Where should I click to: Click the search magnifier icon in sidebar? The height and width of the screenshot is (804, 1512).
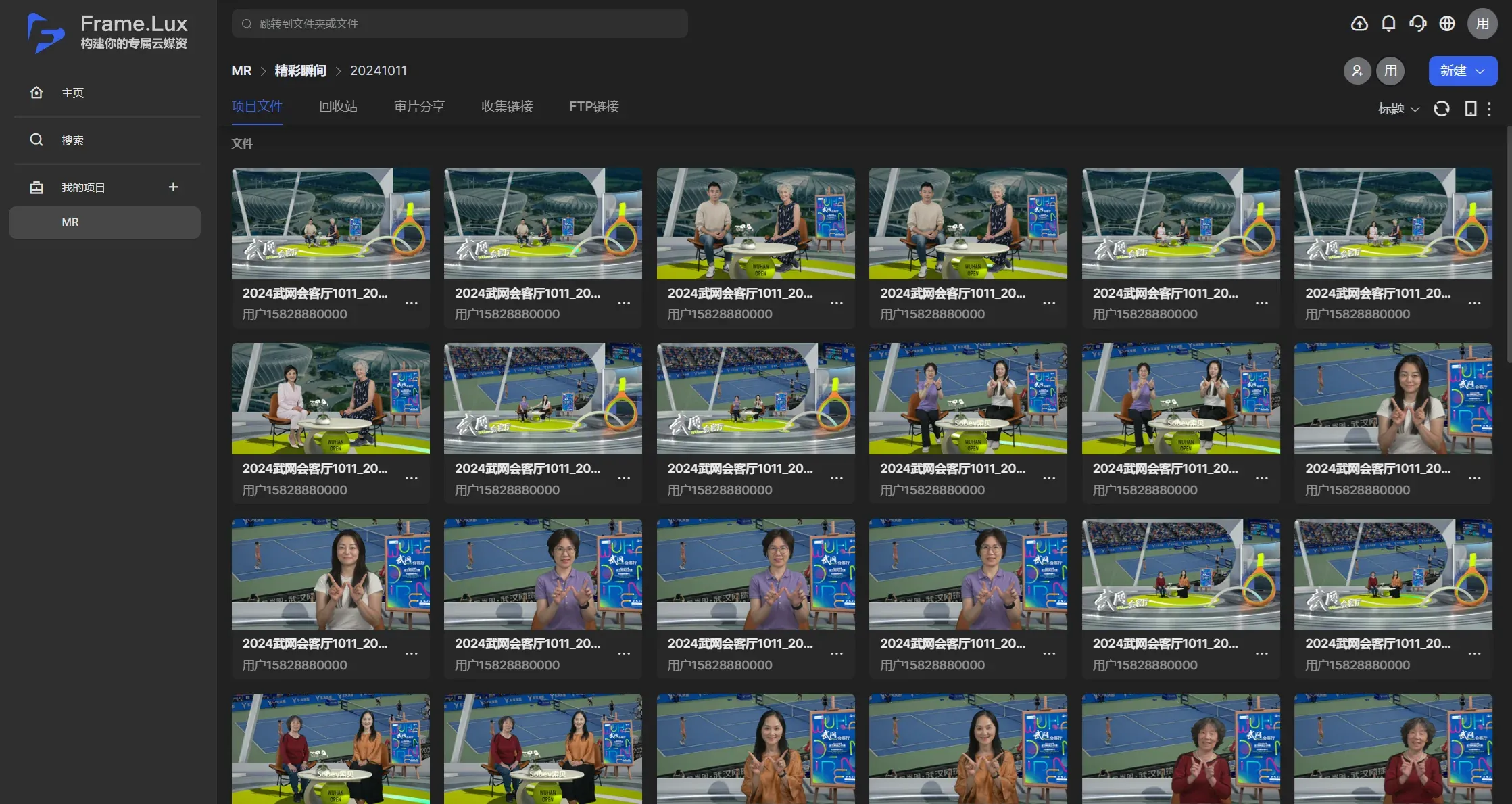(36, 140)
